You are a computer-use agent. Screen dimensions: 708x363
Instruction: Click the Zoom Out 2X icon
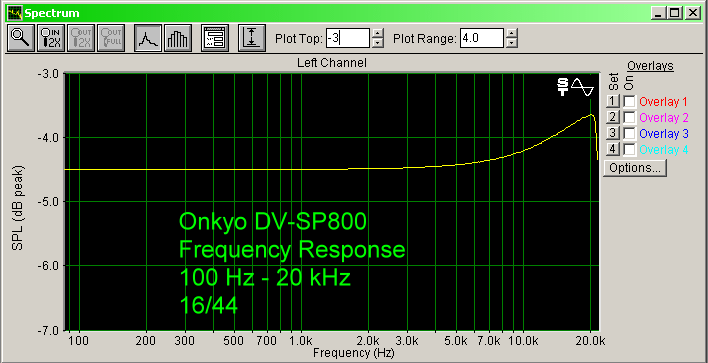[81, 38]
